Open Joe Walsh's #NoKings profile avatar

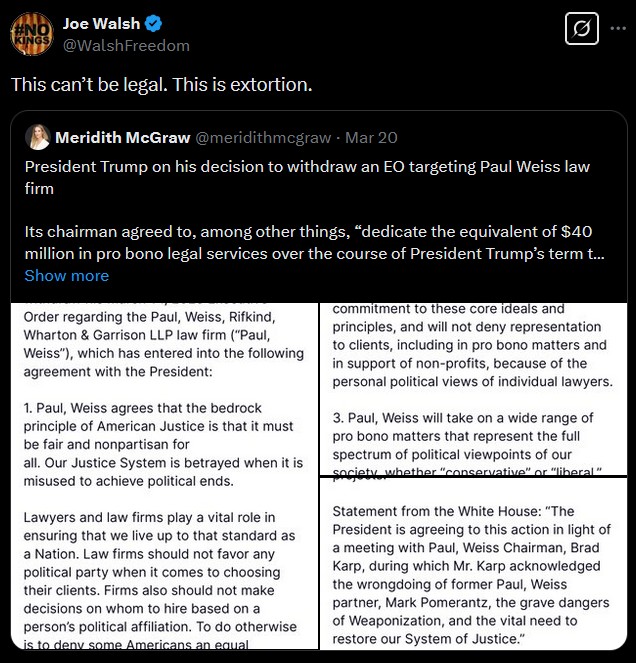point(32,34)
